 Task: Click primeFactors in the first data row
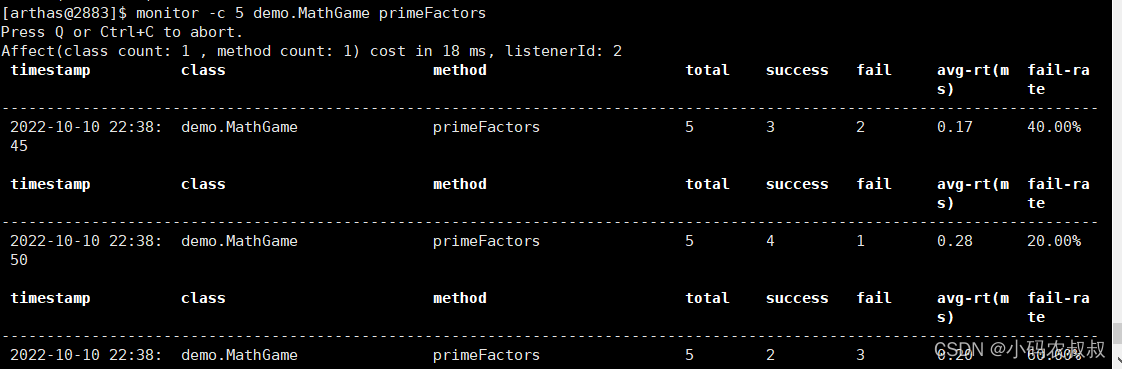pos(487,127)
